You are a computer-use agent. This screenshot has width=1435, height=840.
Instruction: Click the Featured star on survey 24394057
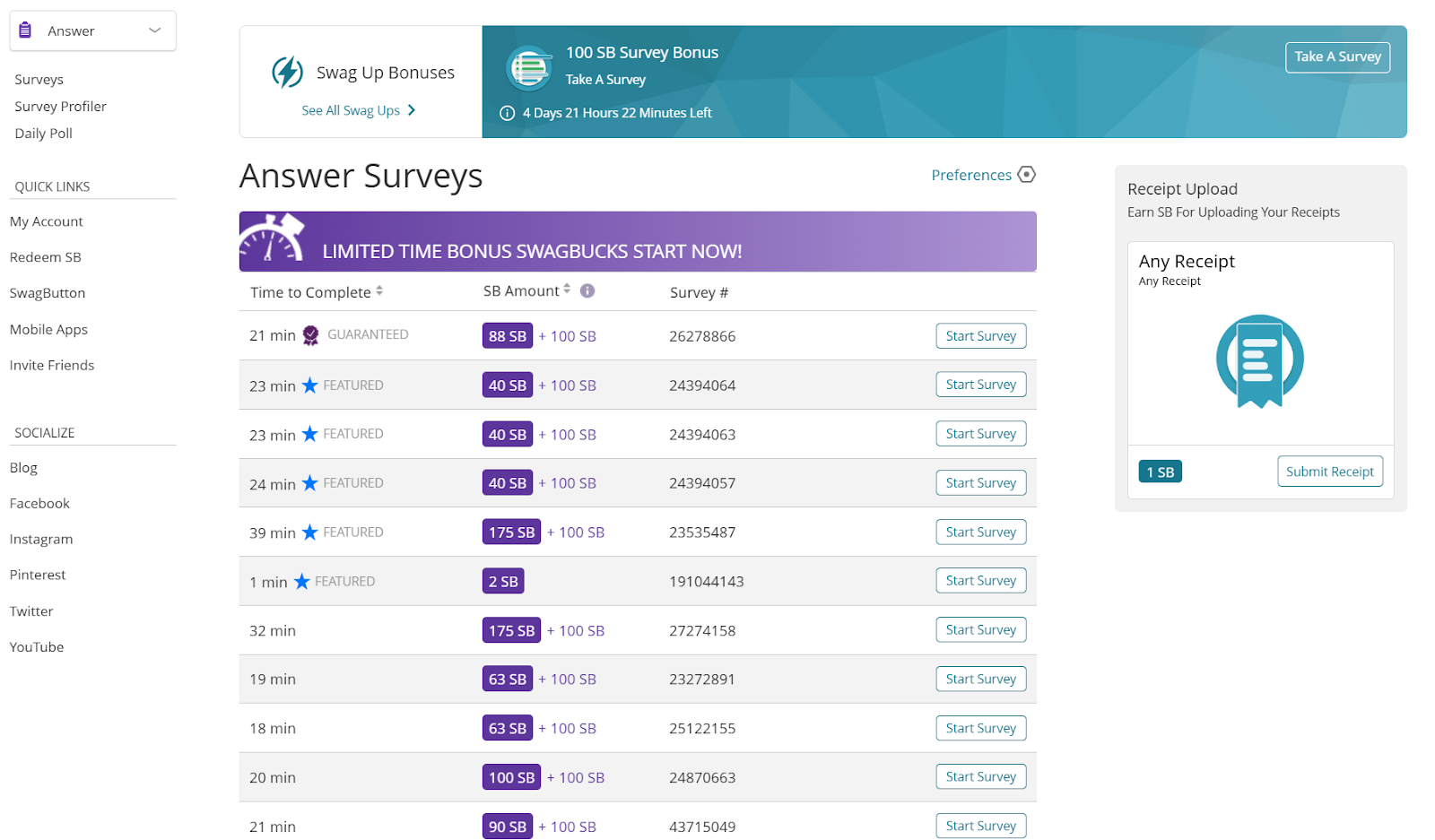pyautogui.click(x=309, y=483)
